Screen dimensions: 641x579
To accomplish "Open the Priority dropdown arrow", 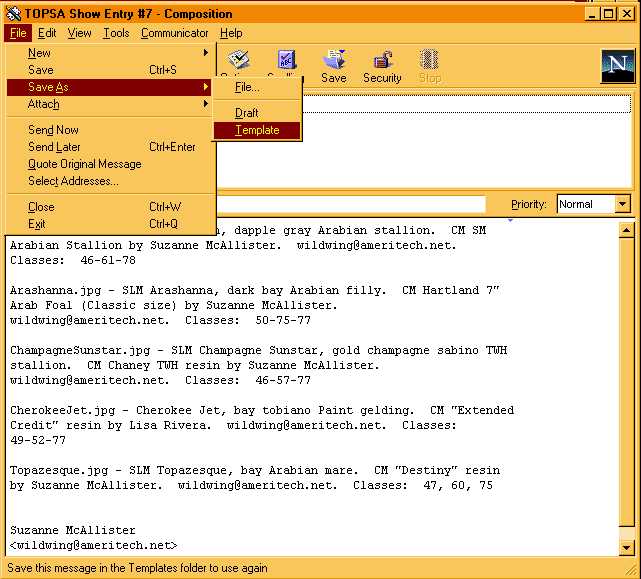I will 622,204.
